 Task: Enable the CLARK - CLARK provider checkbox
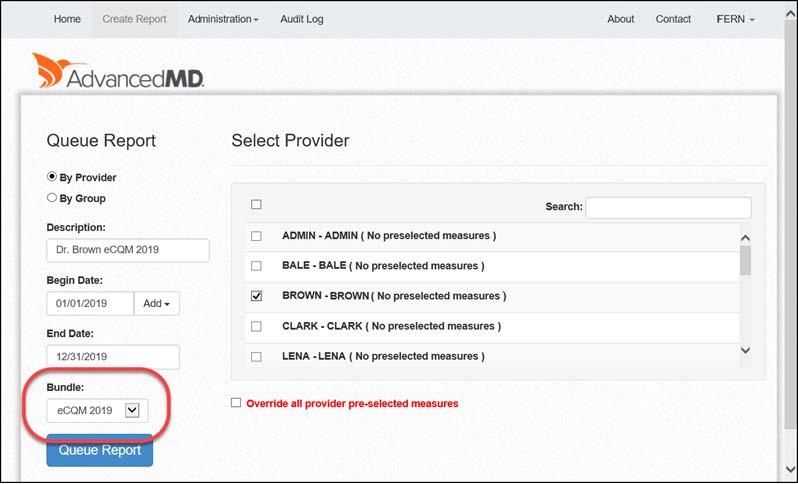[257, 326]
